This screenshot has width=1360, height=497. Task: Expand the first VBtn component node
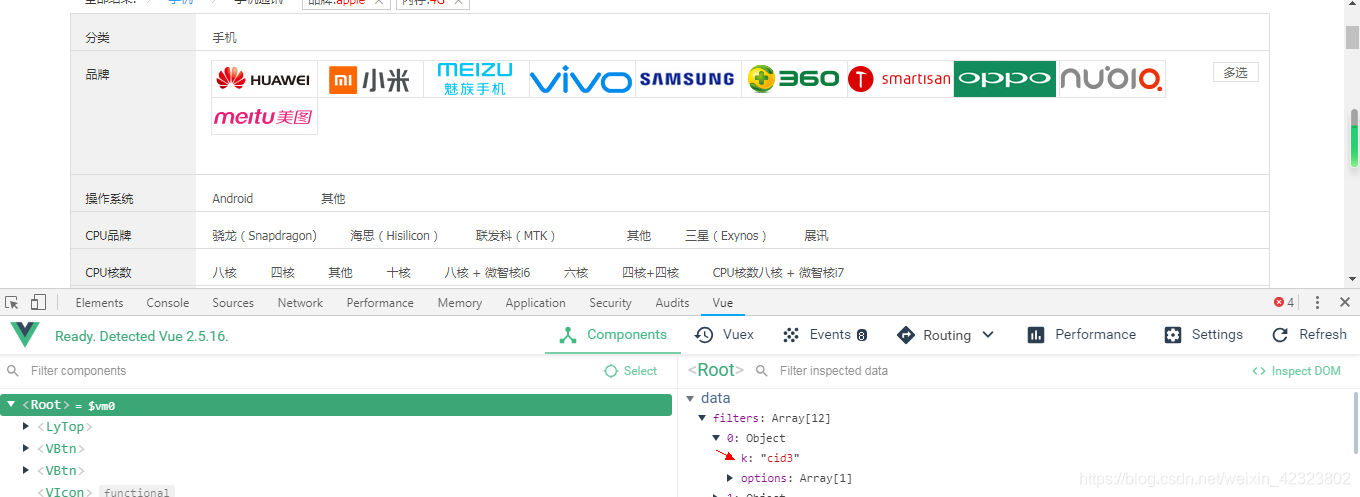(x=27, y=449)
